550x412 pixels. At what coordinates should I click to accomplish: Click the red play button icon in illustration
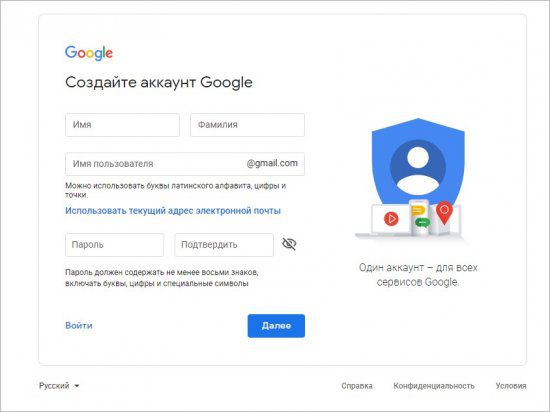click(391, 219)
